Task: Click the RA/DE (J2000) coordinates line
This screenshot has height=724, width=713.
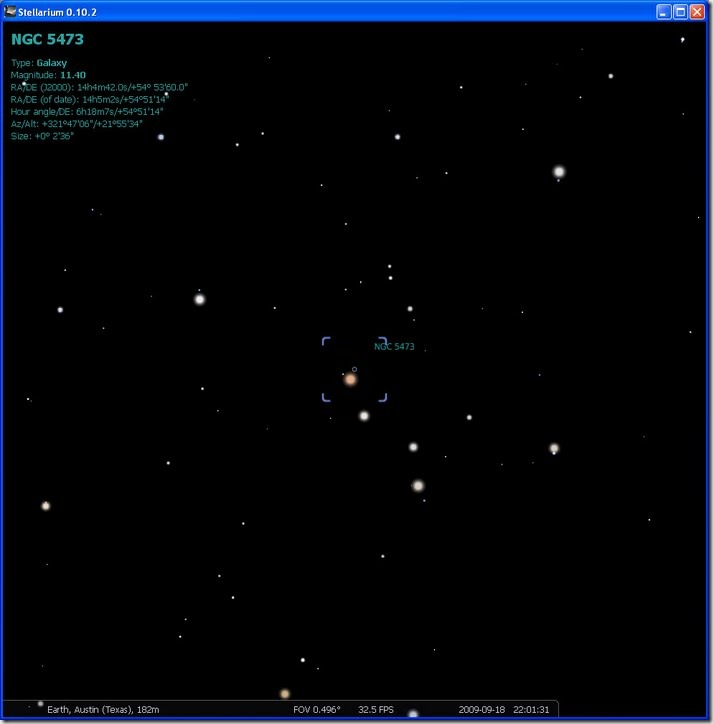Action: (99, 87)
